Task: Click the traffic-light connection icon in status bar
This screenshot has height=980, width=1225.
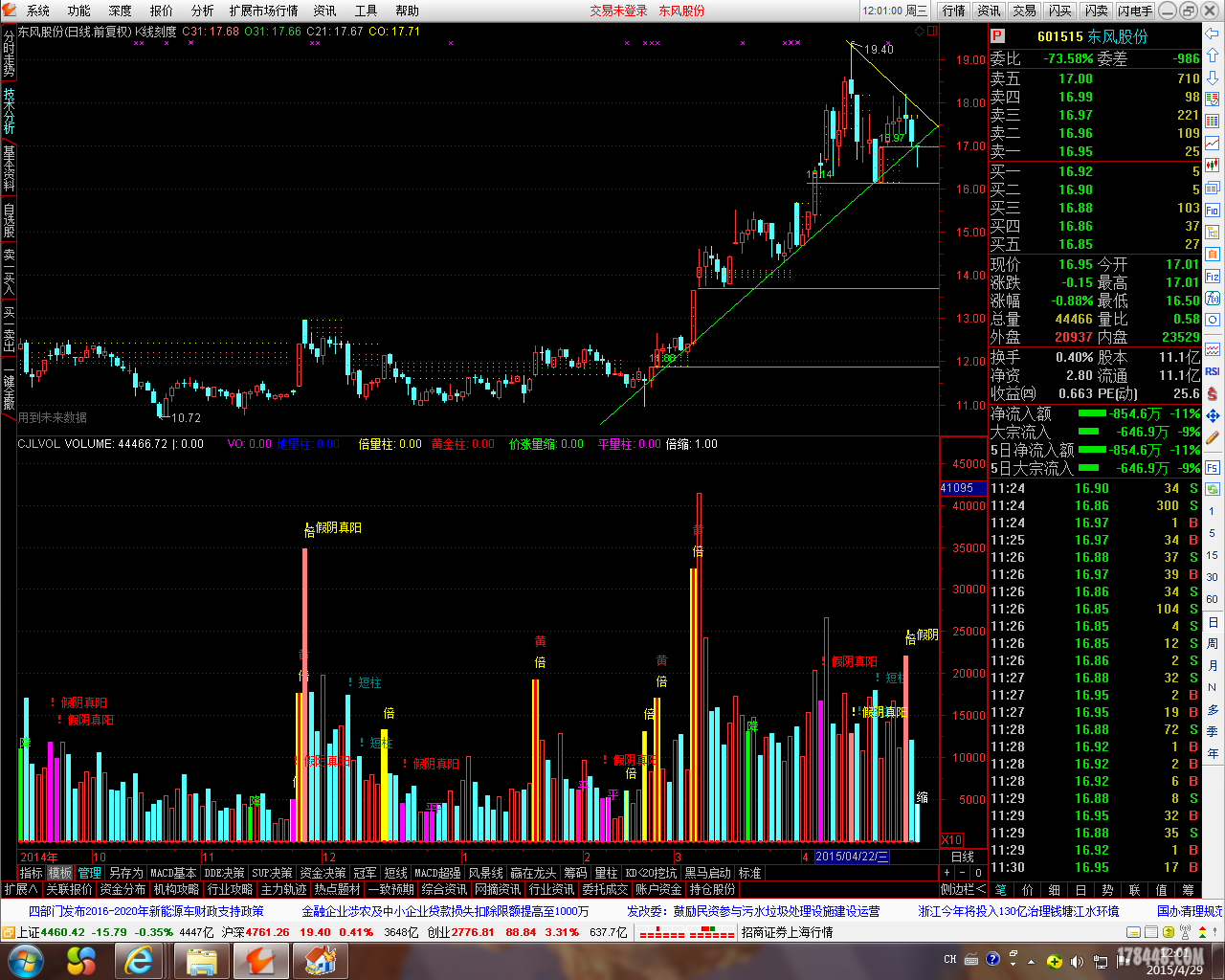Action: click(1200, 932)
